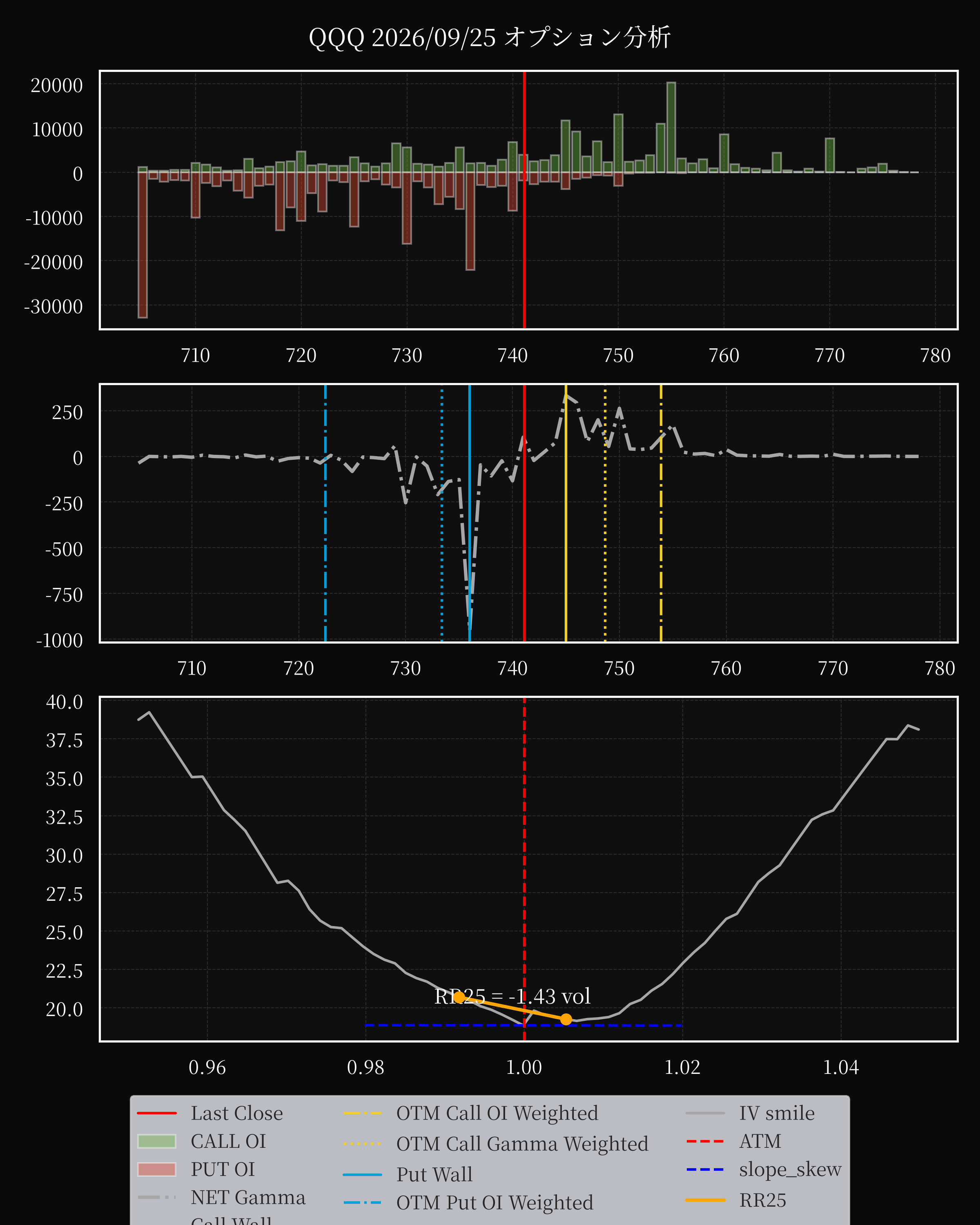Click the "-20000" y-axis label in the OI chart

tap(53, 263)
